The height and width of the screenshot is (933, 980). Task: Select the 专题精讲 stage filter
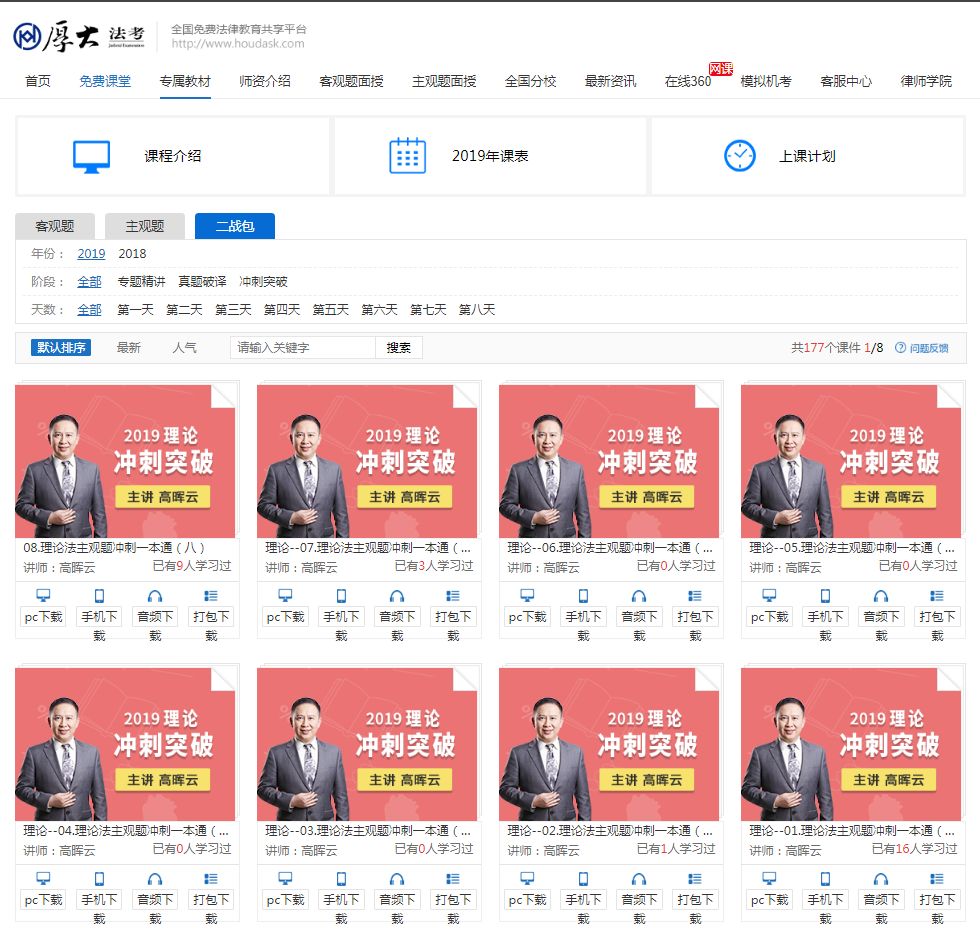(x=140, y=281)
